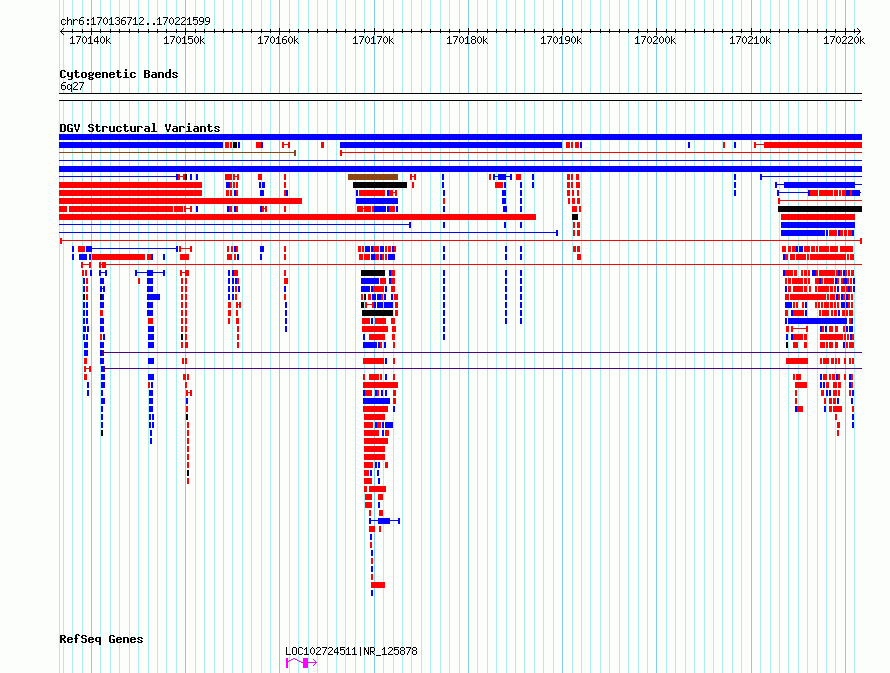Click the 170190k ruler tick label

(561, 40)
